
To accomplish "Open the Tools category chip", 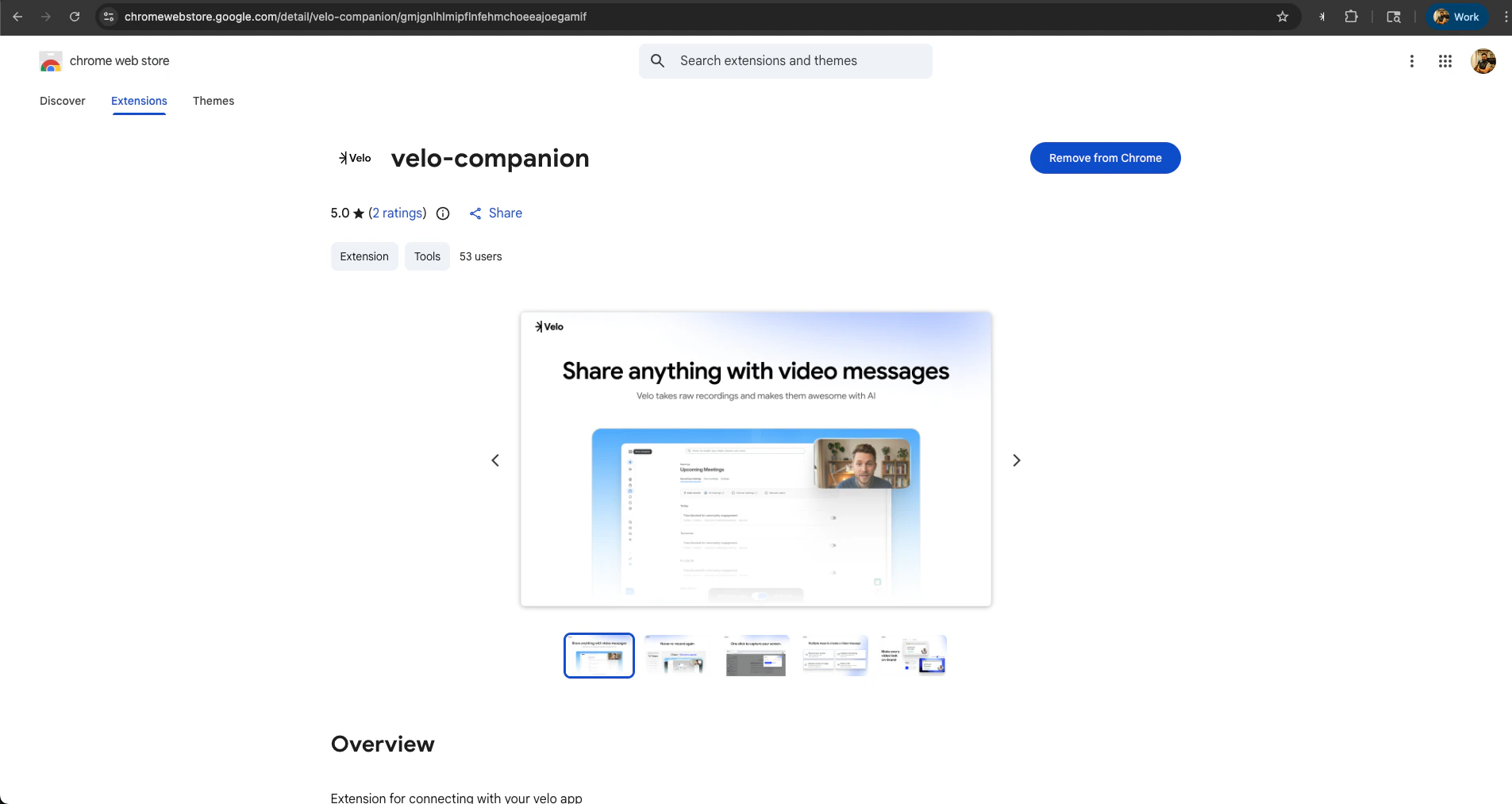I will tap(427, 256).
